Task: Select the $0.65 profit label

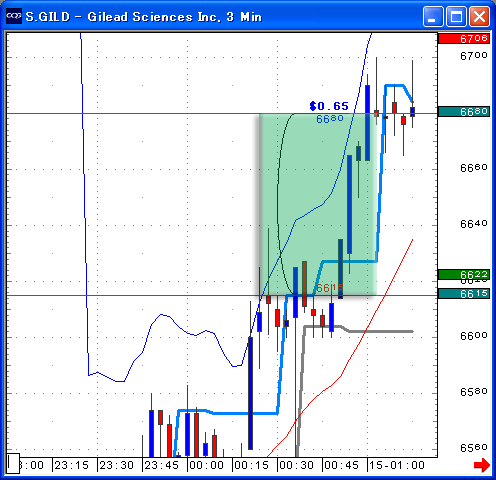Action: click(x=329, y=106)
